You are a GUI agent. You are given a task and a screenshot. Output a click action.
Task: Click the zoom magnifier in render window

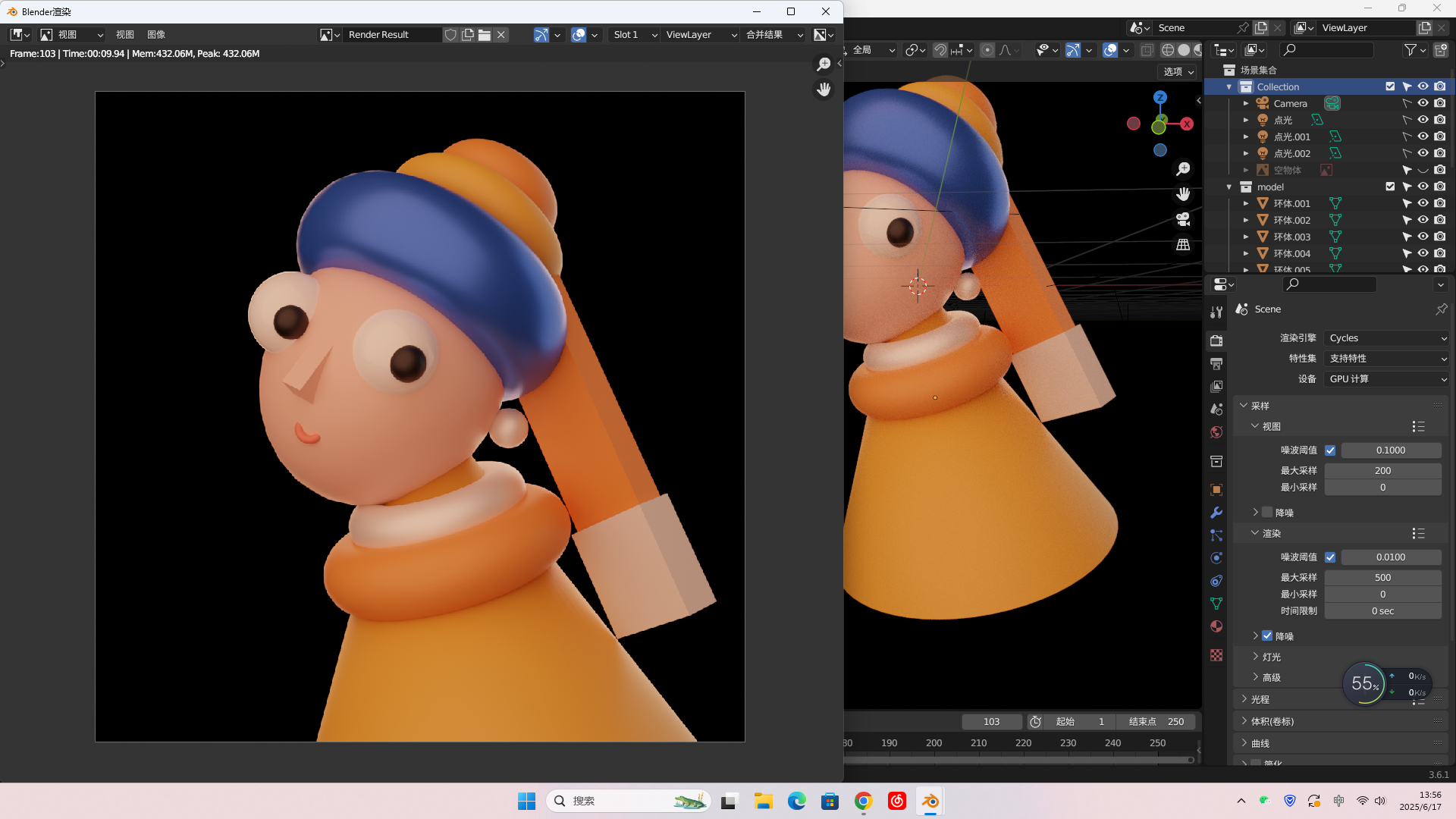point(824,64)
